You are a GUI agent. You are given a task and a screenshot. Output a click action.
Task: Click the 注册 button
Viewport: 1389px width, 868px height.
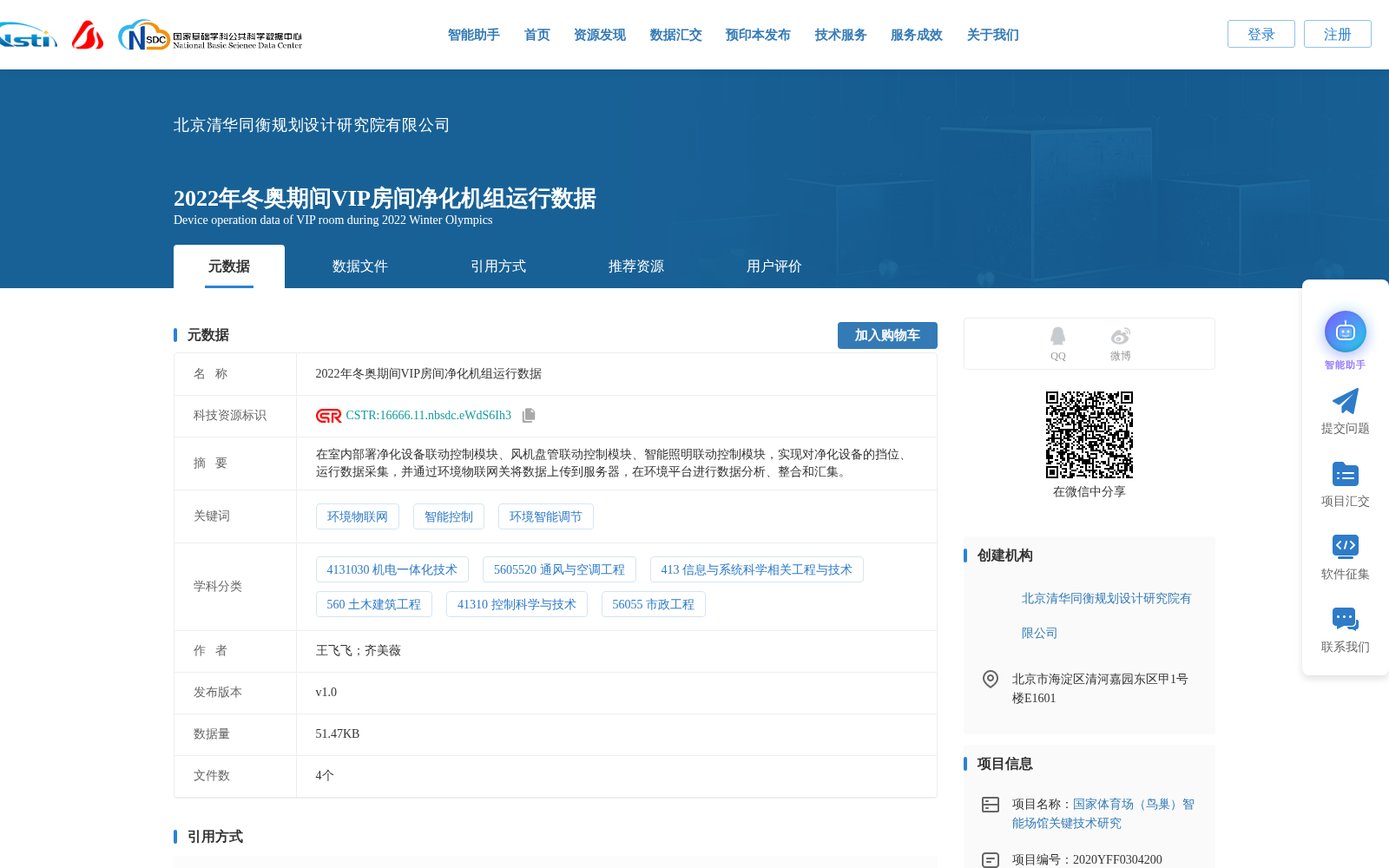(1337, 34)
